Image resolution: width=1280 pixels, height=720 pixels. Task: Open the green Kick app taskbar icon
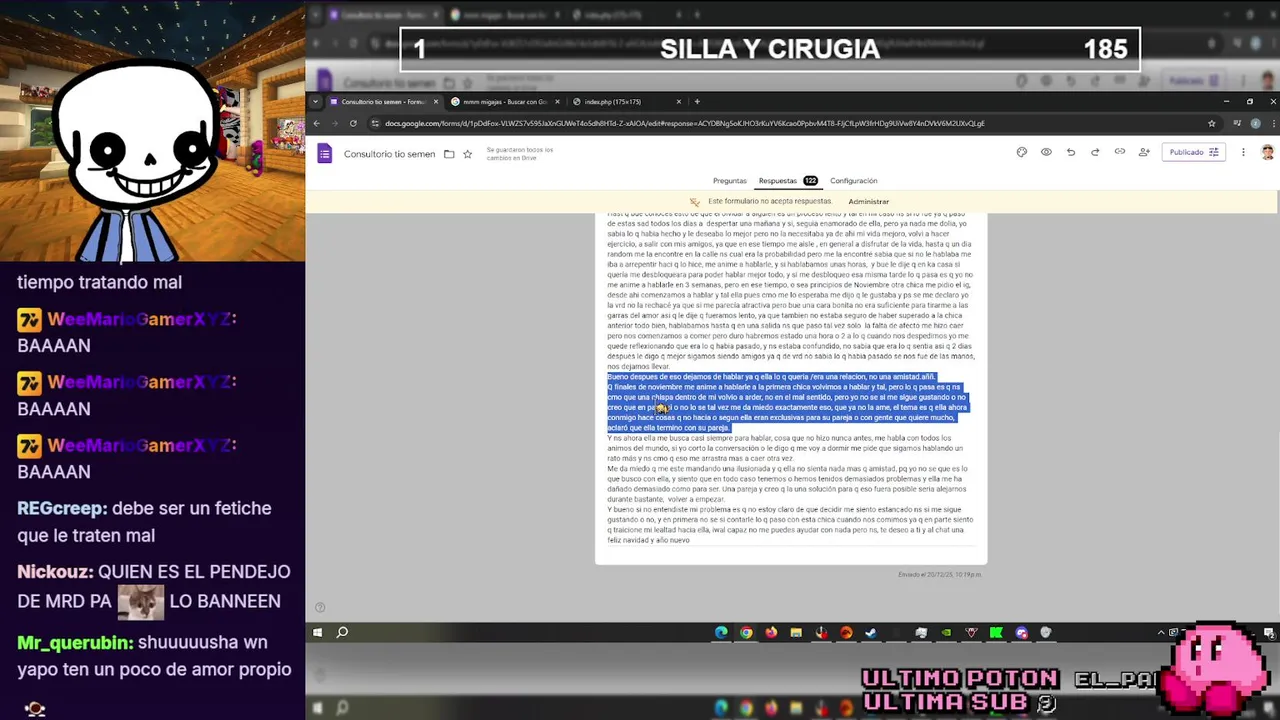(996, 632)
